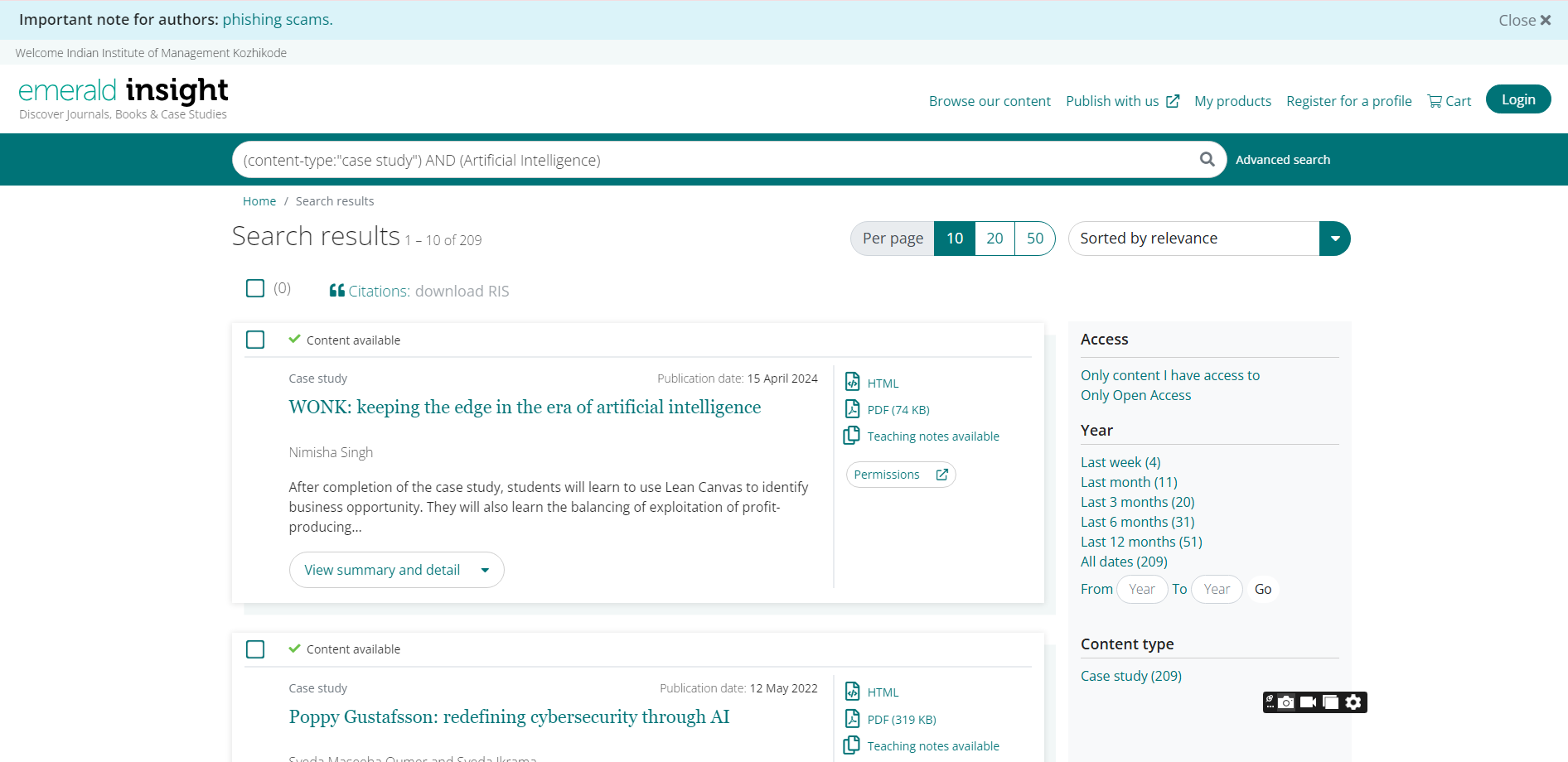Click the video recorder icon in overlay
This screenshot has height=762, width=1568.
(1308, 702)
